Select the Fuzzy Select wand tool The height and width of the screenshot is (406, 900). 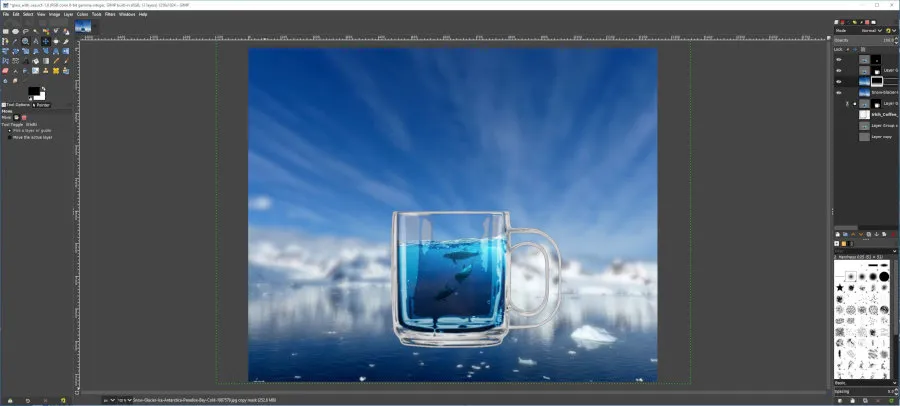36,31
